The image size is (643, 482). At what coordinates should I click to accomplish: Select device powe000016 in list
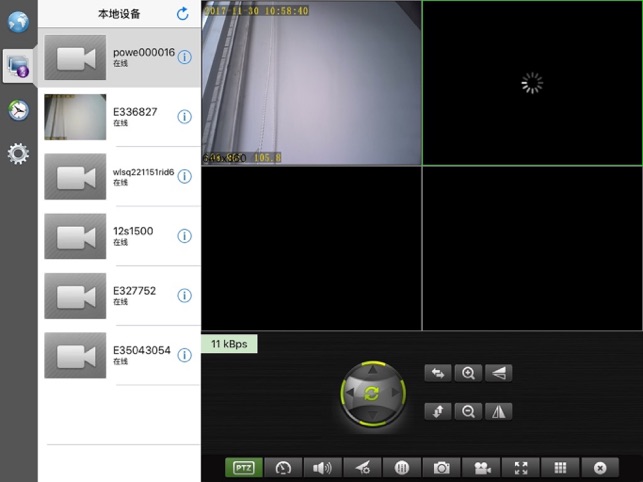[119, 57]
